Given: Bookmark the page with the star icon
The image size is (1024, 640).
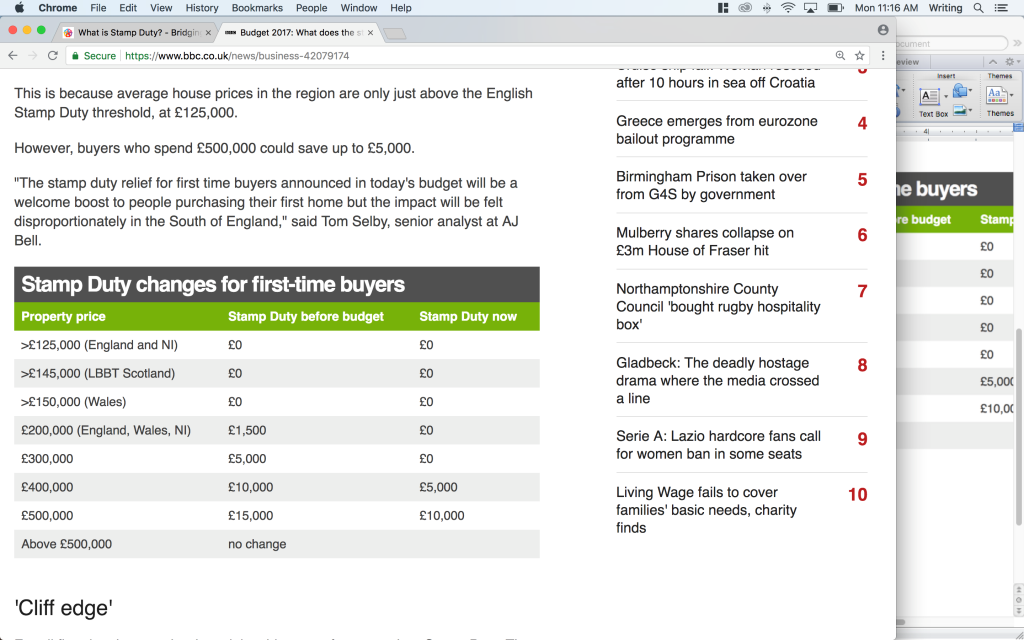Looking at the screenshot, I should point(858,57).
